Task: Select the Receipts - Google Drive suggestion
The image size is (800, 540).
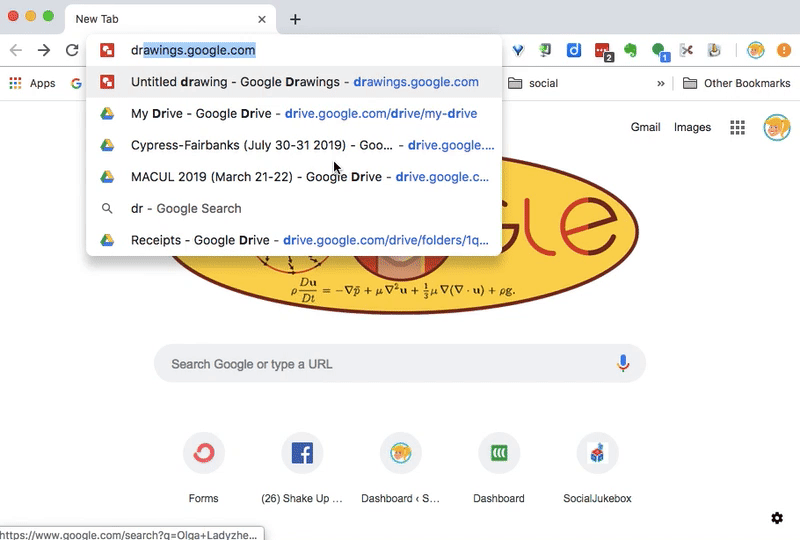Action: click(x=294, y=240)
